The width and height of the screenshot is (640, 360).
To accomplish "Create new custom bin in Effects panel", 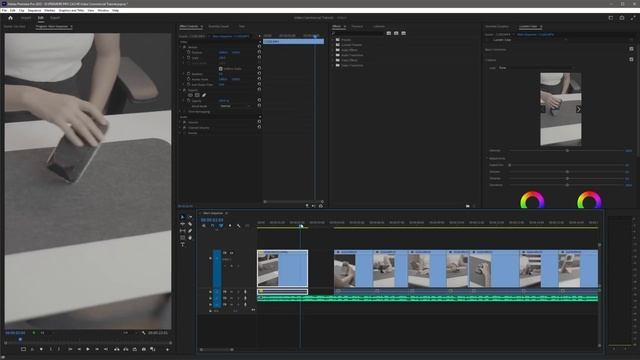I will [468, 206].
